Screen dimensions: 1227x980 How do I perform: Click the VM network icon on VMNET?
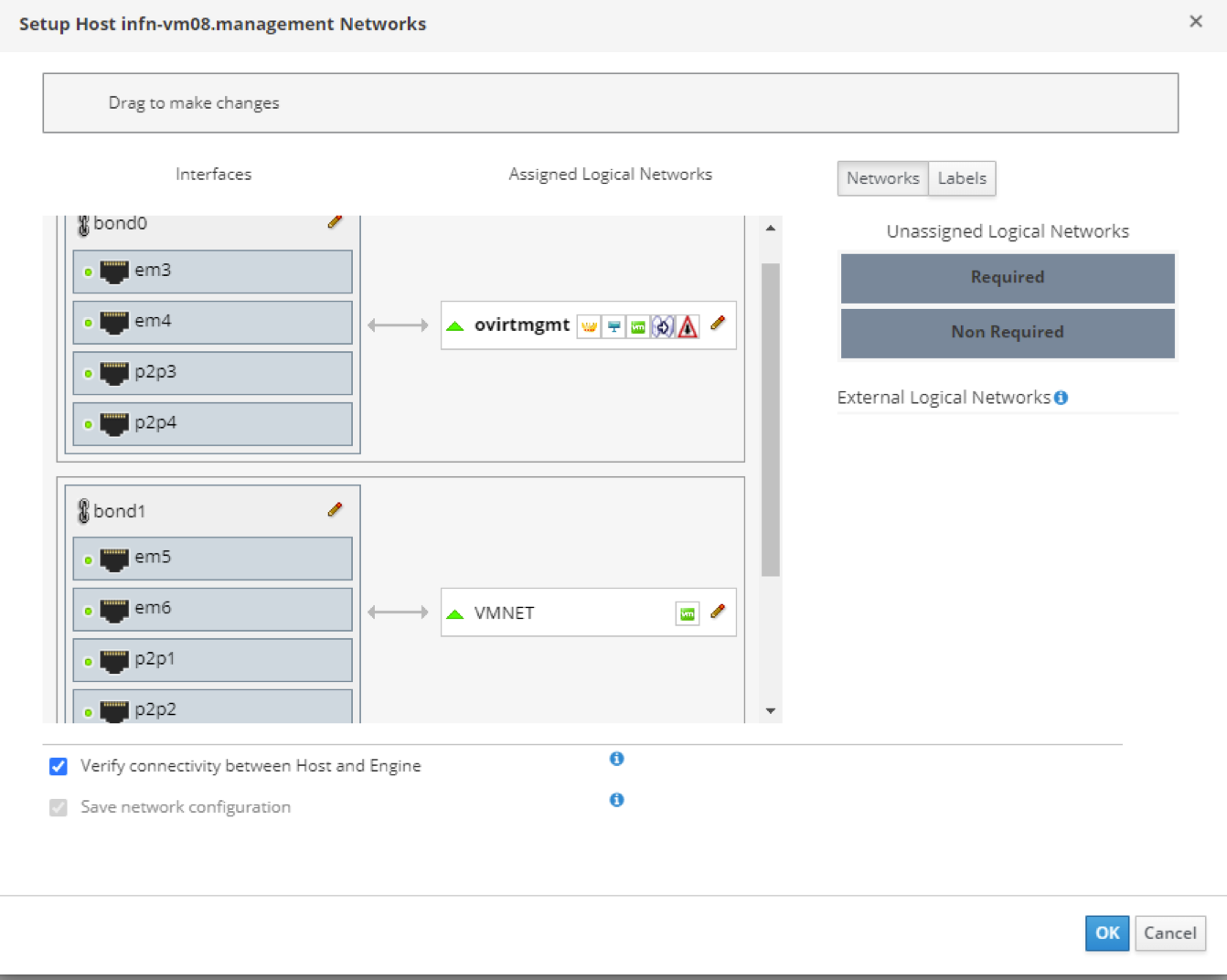[x=687, y=613]
